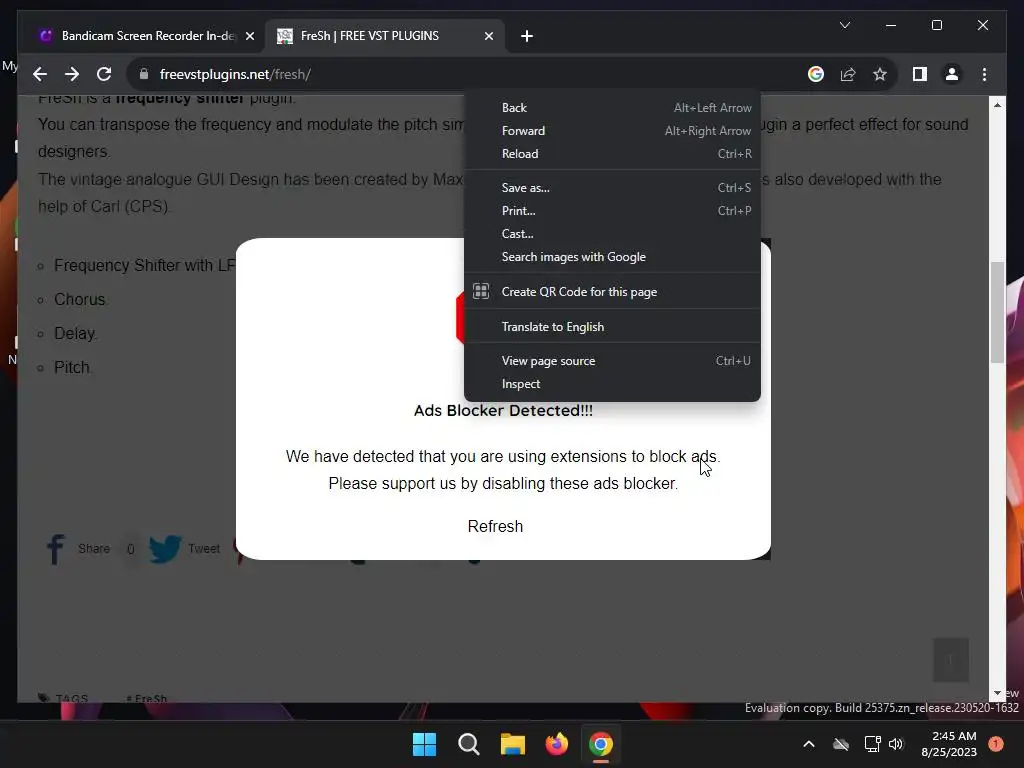
Task: Click the padlock site info icon
Action: [144, 74]
